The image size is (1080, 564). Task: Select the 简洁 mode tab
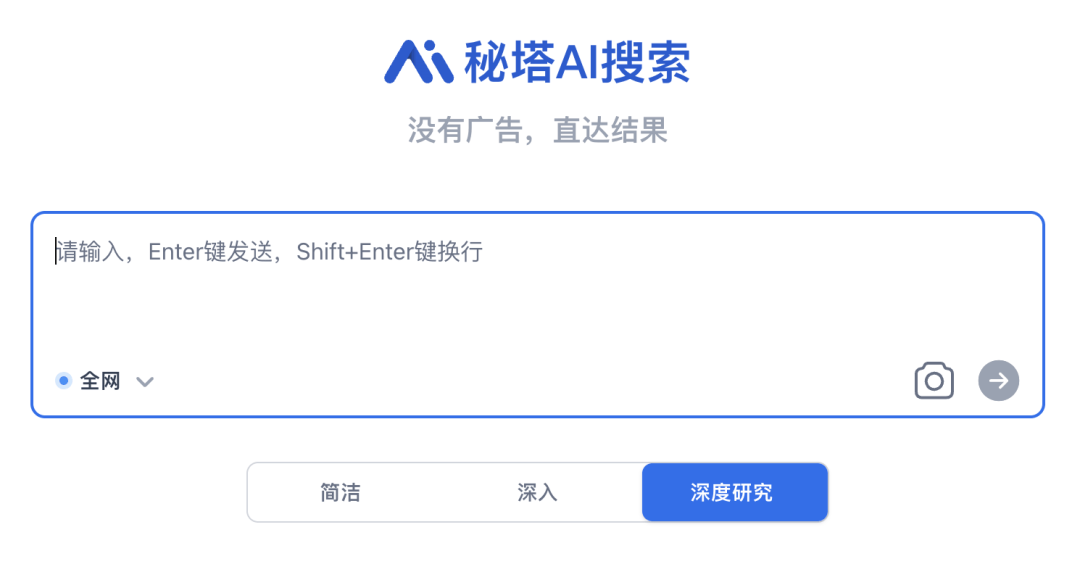340,492
